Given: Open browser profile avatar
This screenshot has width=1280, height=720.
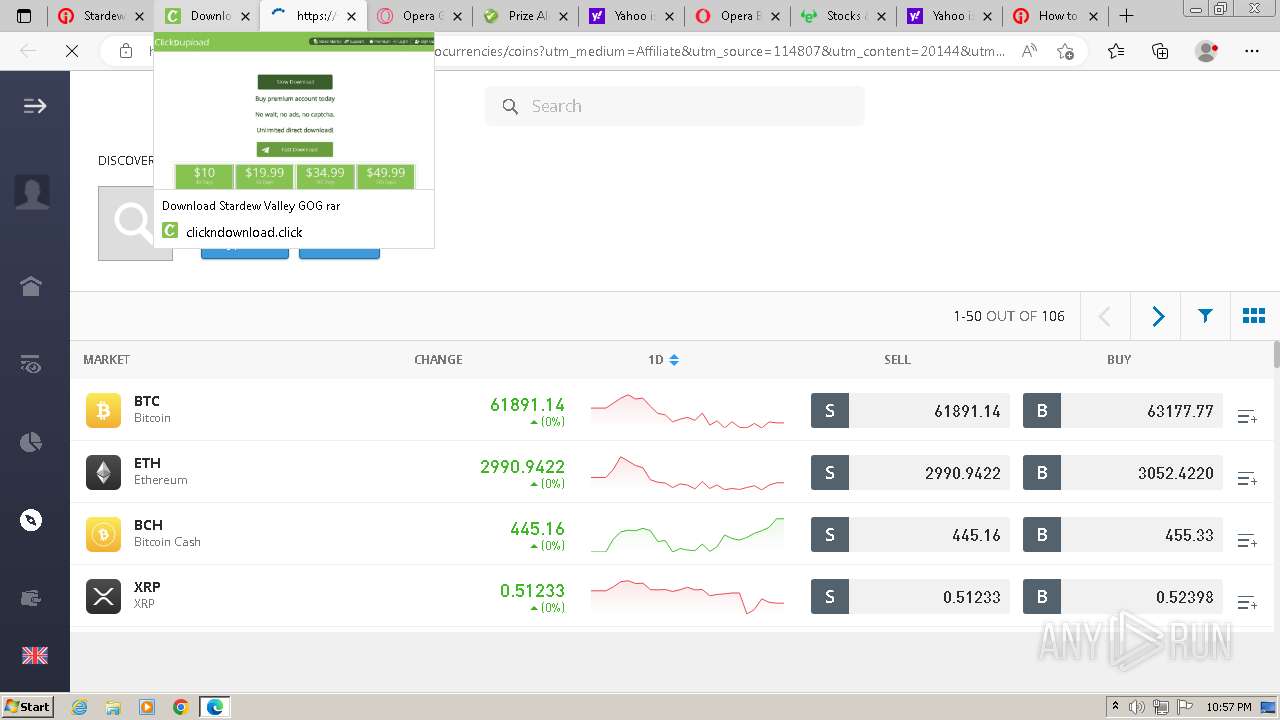Looking at the screenshot, I should tap(1207, 51).
